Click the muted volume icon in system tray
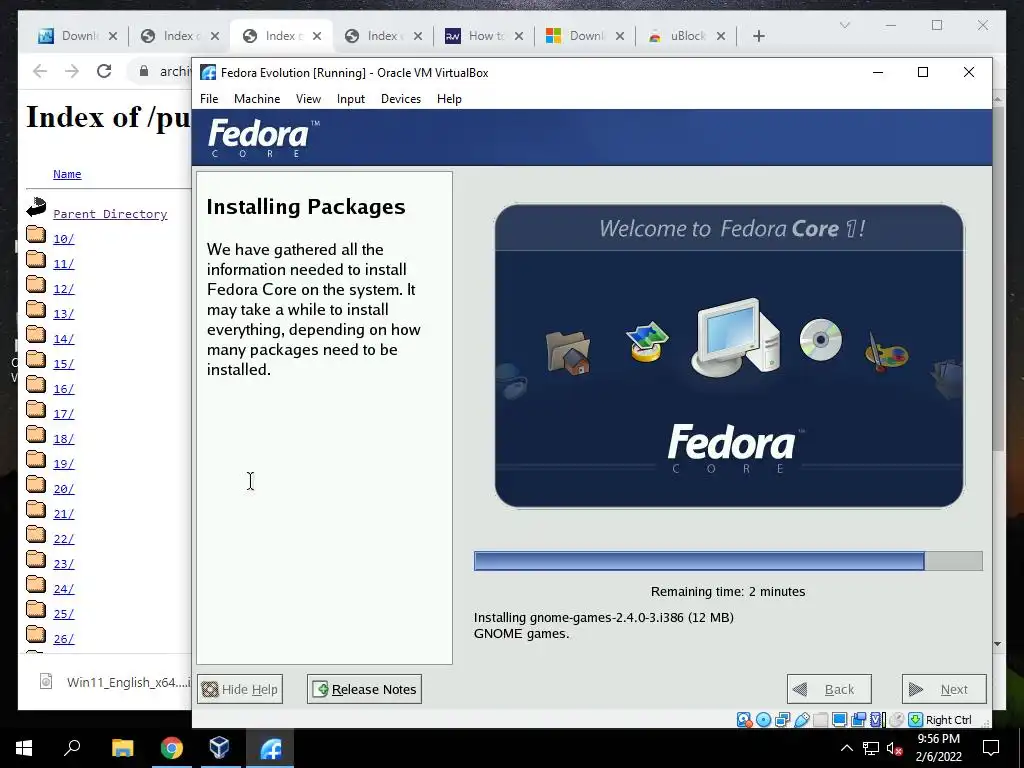Viewport: 1024px width, 768px height. pos(894,748)
